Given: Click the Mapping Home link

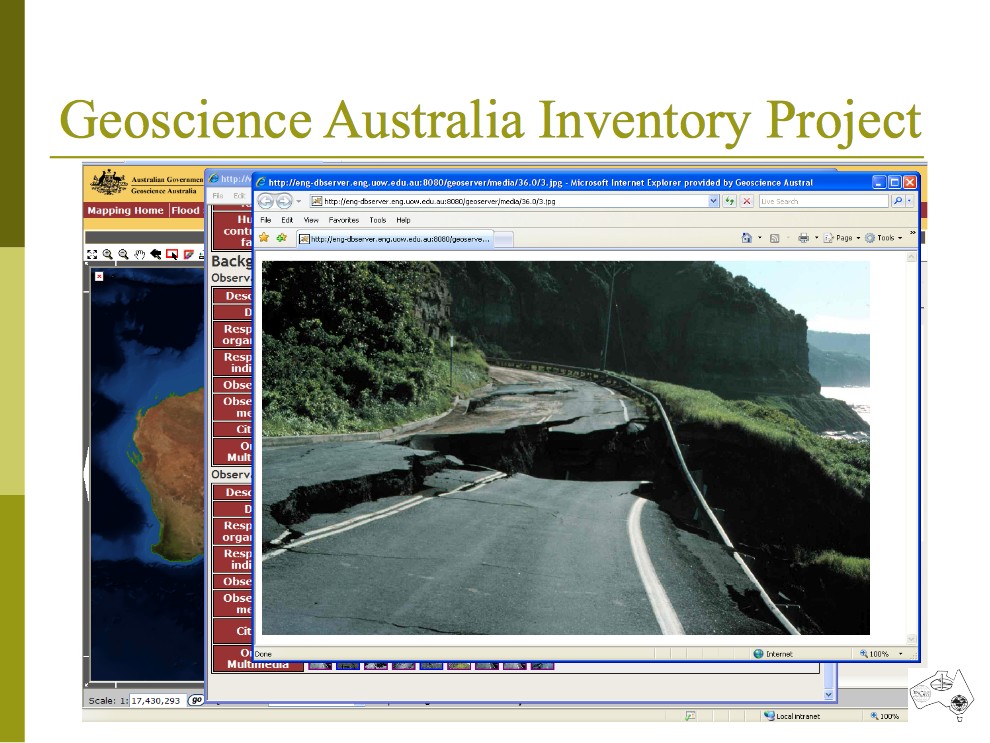Looking at the screenshot, I should point(125,211).
